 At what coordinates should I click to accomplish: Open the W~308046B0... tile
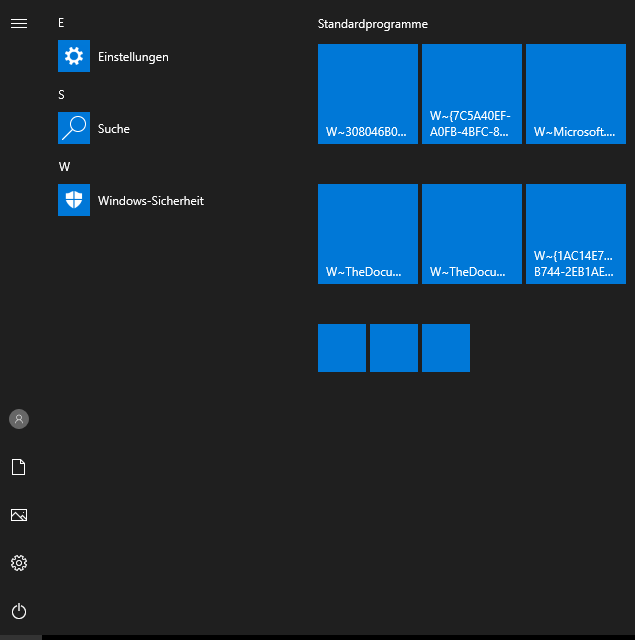point(368,94)
